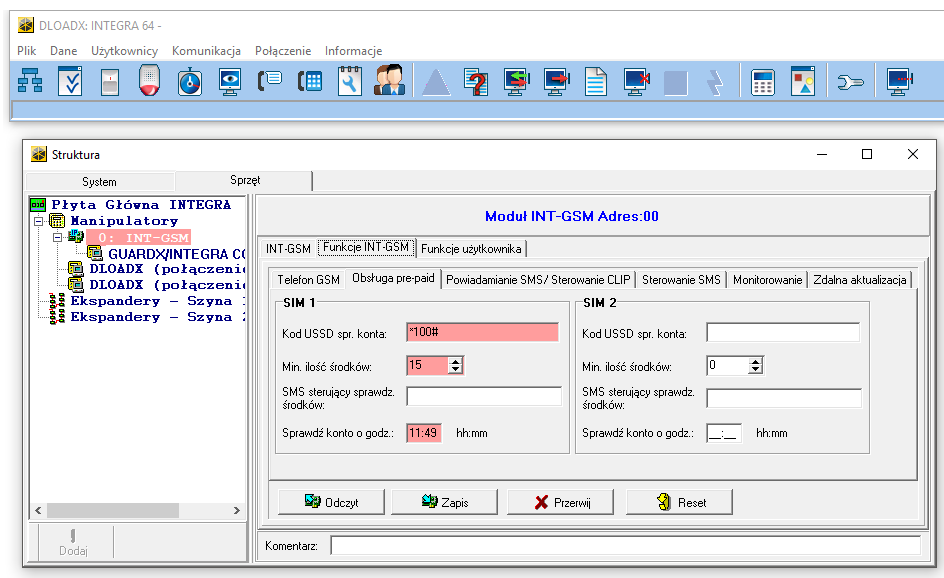Click the monitor with red X icon

click(x=636, y=81)
